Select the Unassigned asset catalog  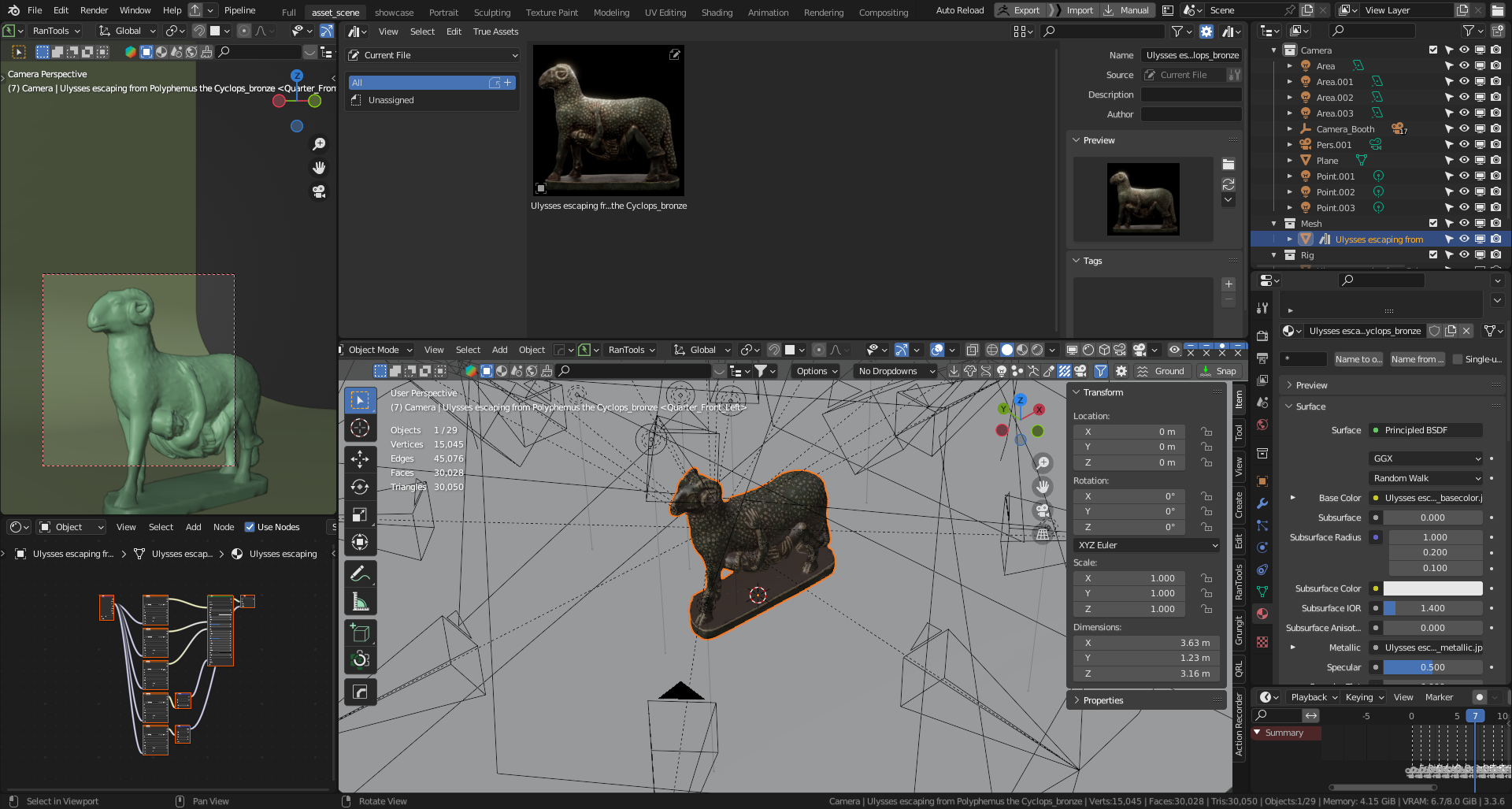(x=391, y=100)
